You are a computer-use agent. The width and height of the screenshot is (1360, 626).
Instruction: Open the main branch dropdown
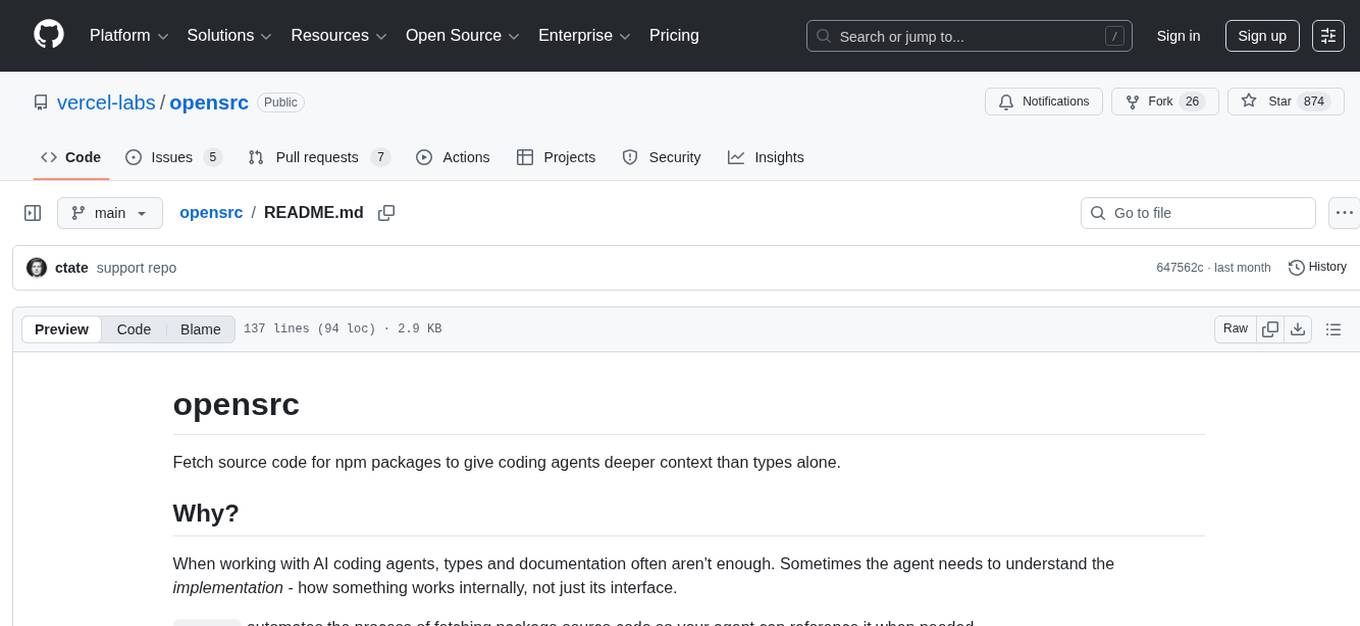coord(110,212)
